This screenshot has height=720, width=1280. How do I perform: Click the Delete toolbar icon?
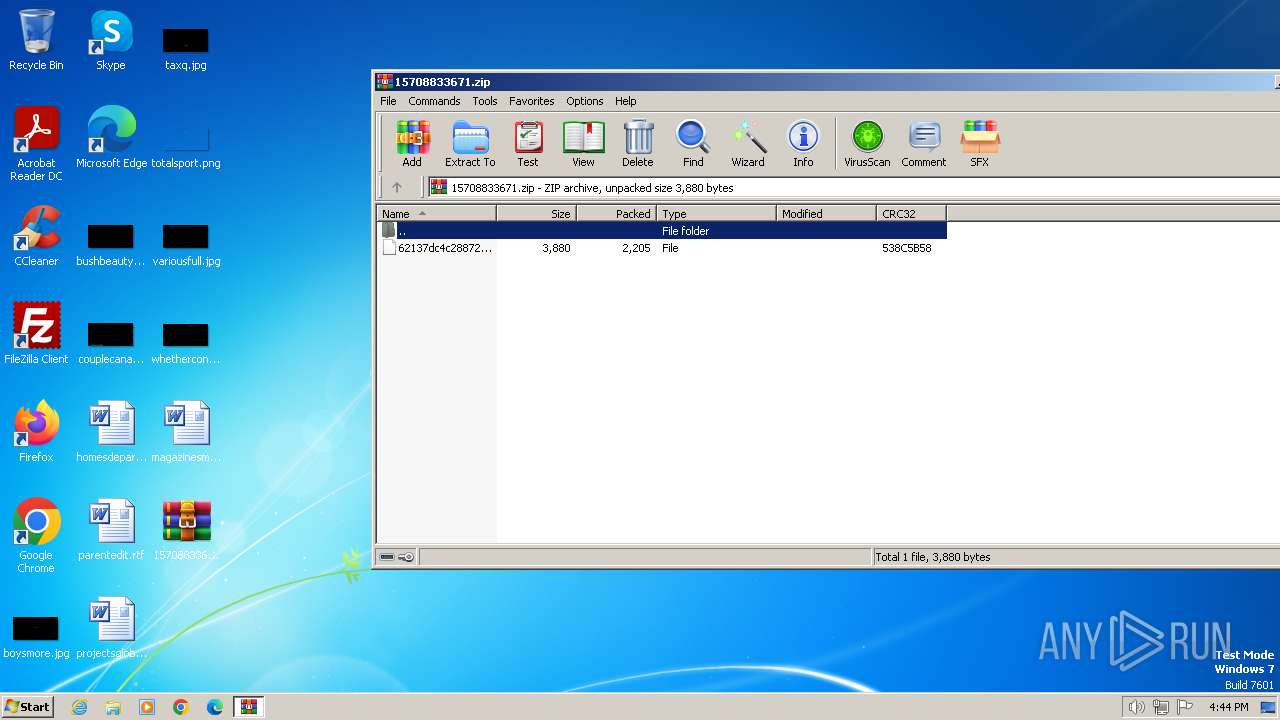638,144
